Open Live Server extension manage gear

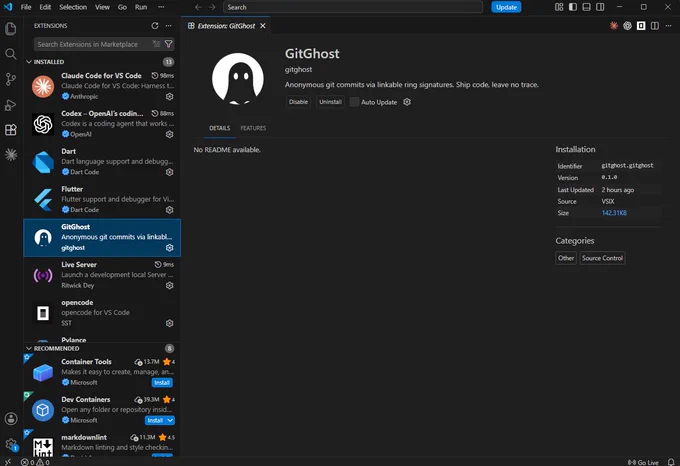tap(170, 286)
